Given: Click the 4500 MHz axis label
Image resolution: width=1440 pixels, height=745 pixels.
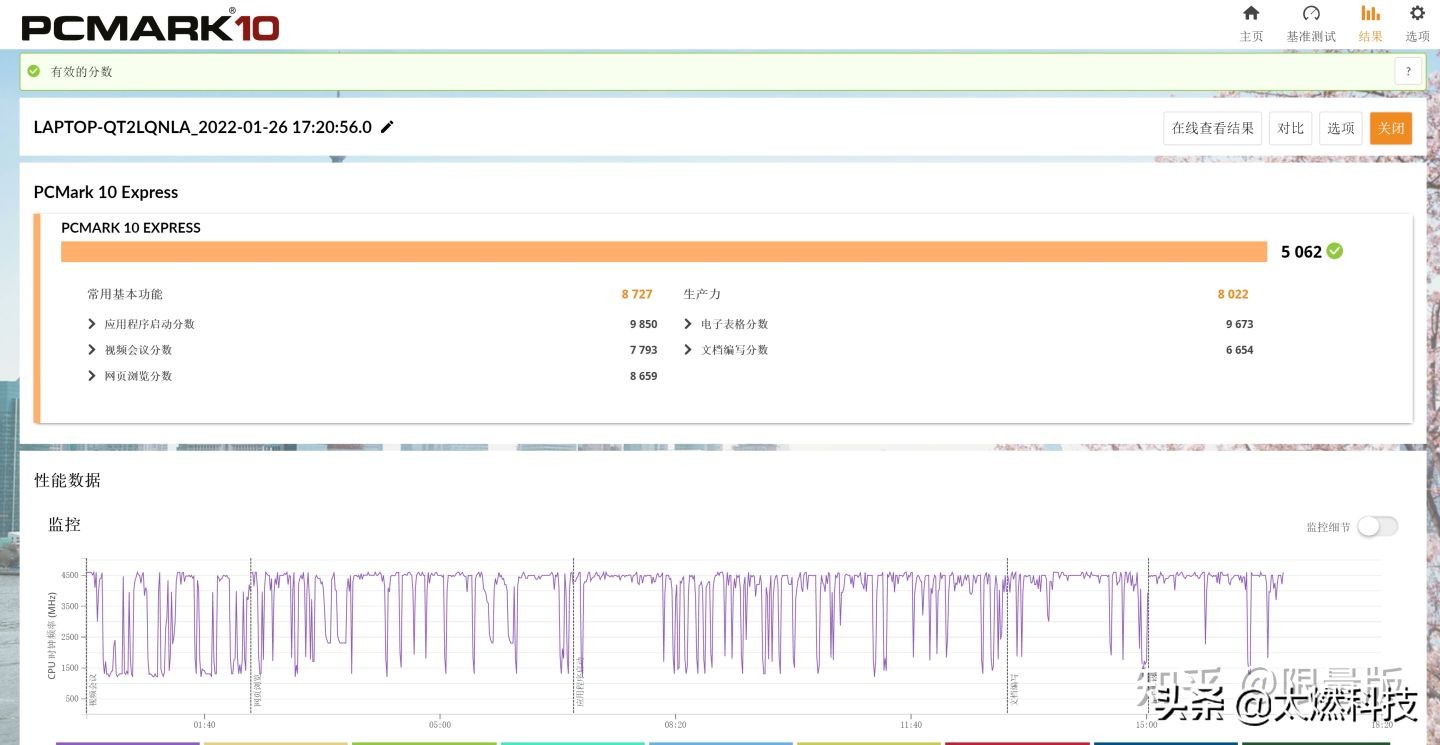Looking at the screenshot, I should [x=70, y=576].
